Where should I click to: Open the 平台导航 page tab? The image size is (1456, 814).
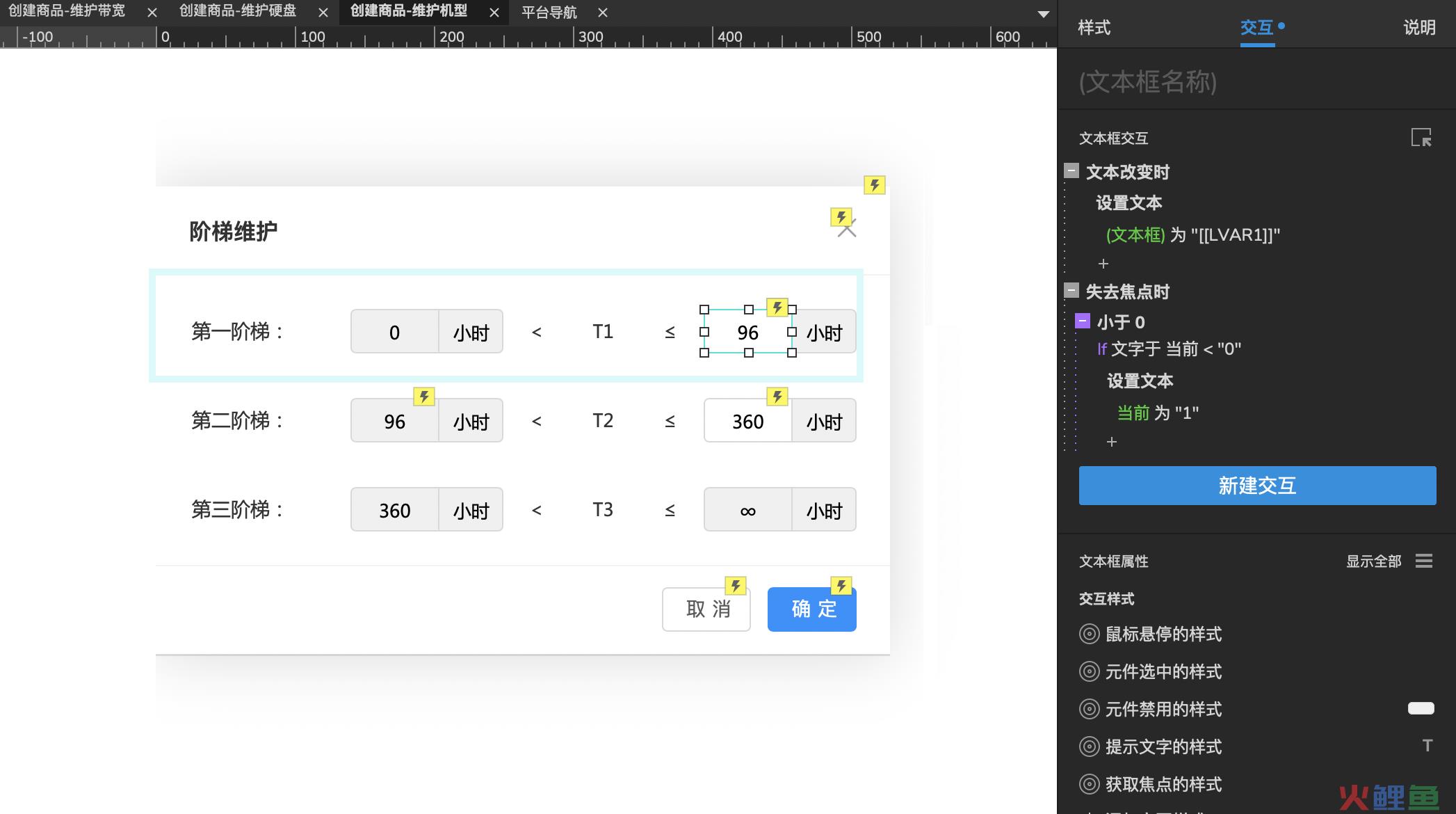coord(549,13)
